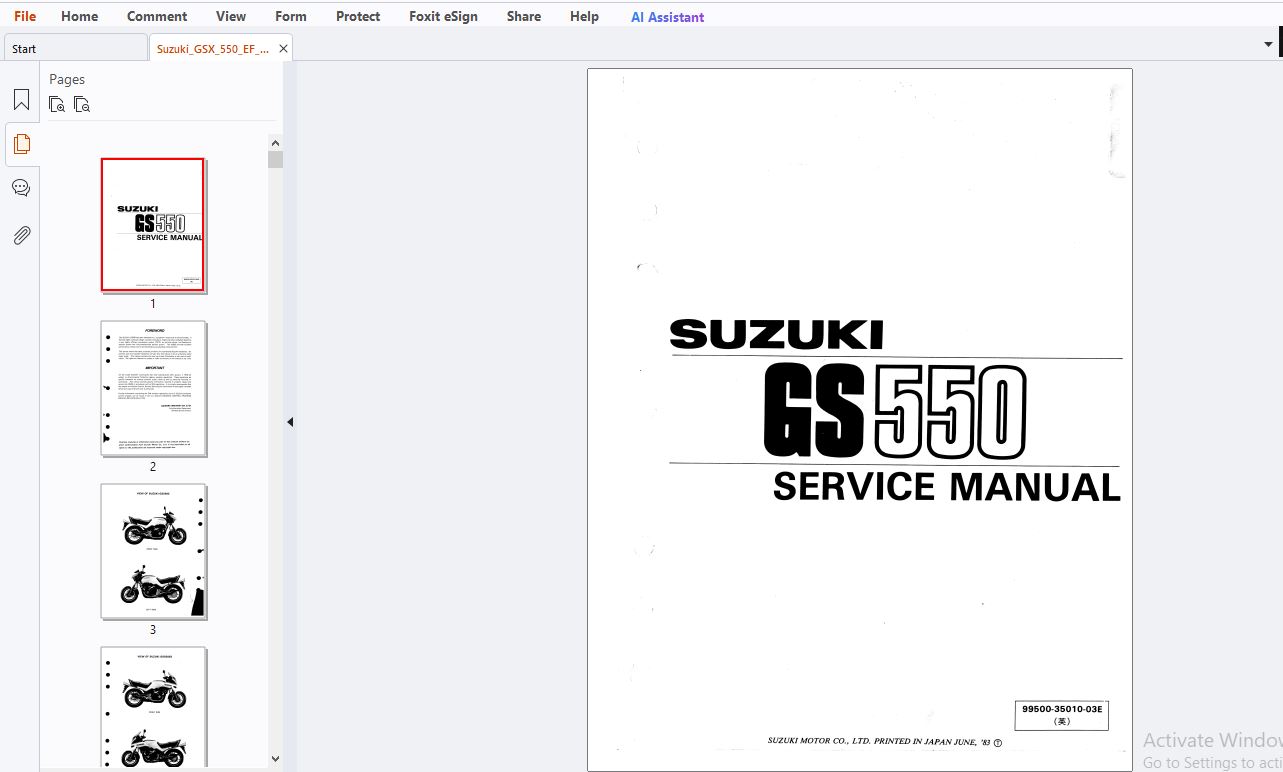1283x772 pixels.
Task: Collapse the navigation panel with the arrow
Action: click(290, 422)
